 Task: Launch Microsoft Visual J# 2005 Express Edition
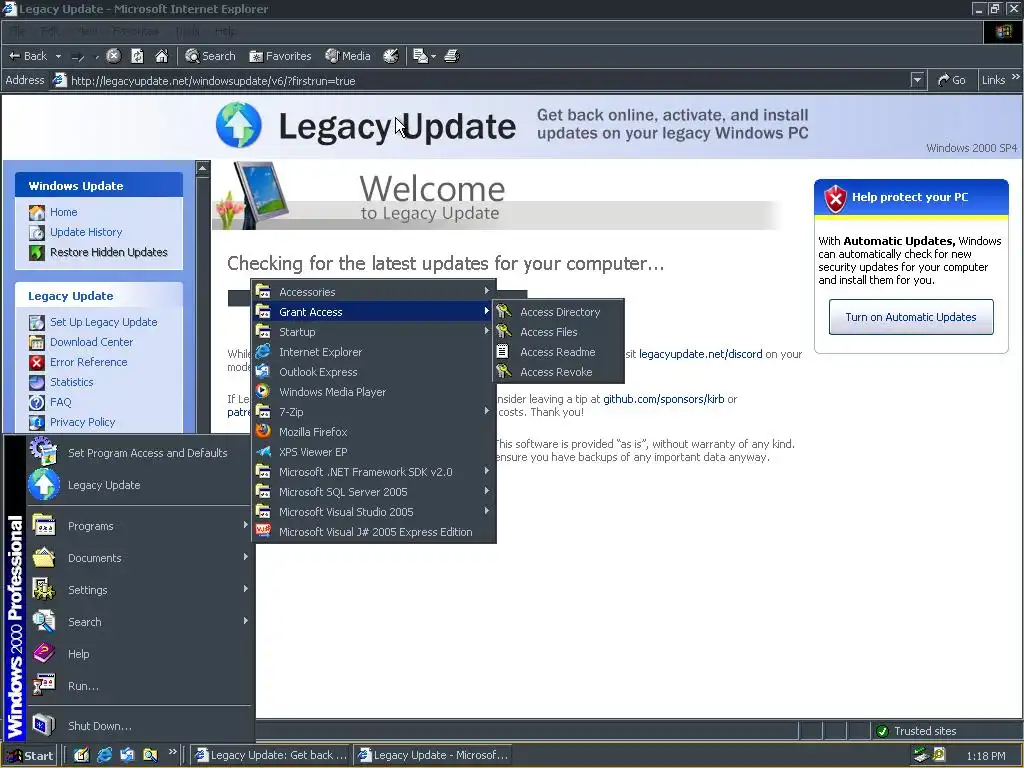(x=374, y=532)
